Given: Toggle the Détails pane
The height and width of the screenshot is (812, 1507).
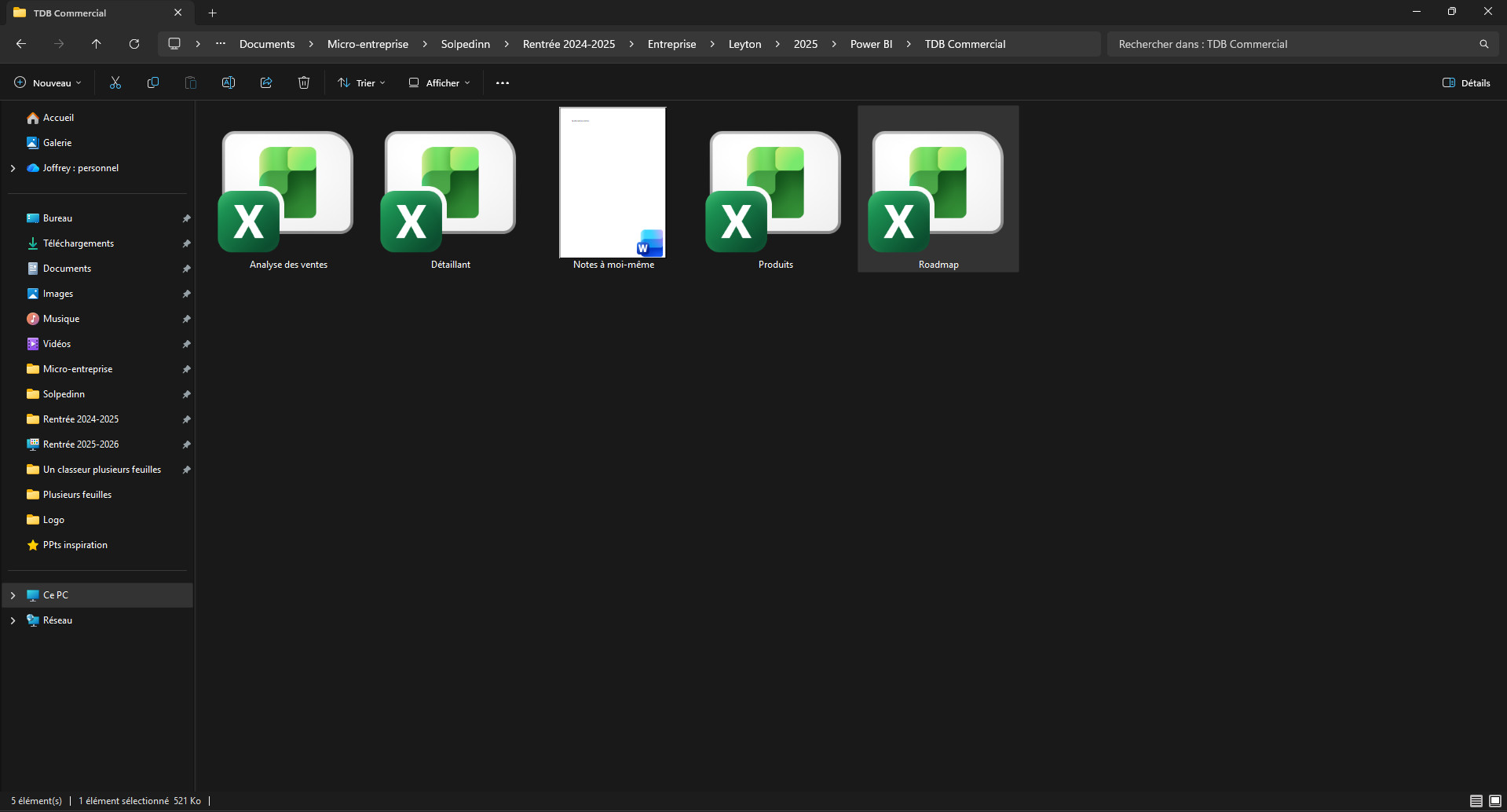Looking at the screenshot, I should pyautogui.click(x=1466, y=83).
